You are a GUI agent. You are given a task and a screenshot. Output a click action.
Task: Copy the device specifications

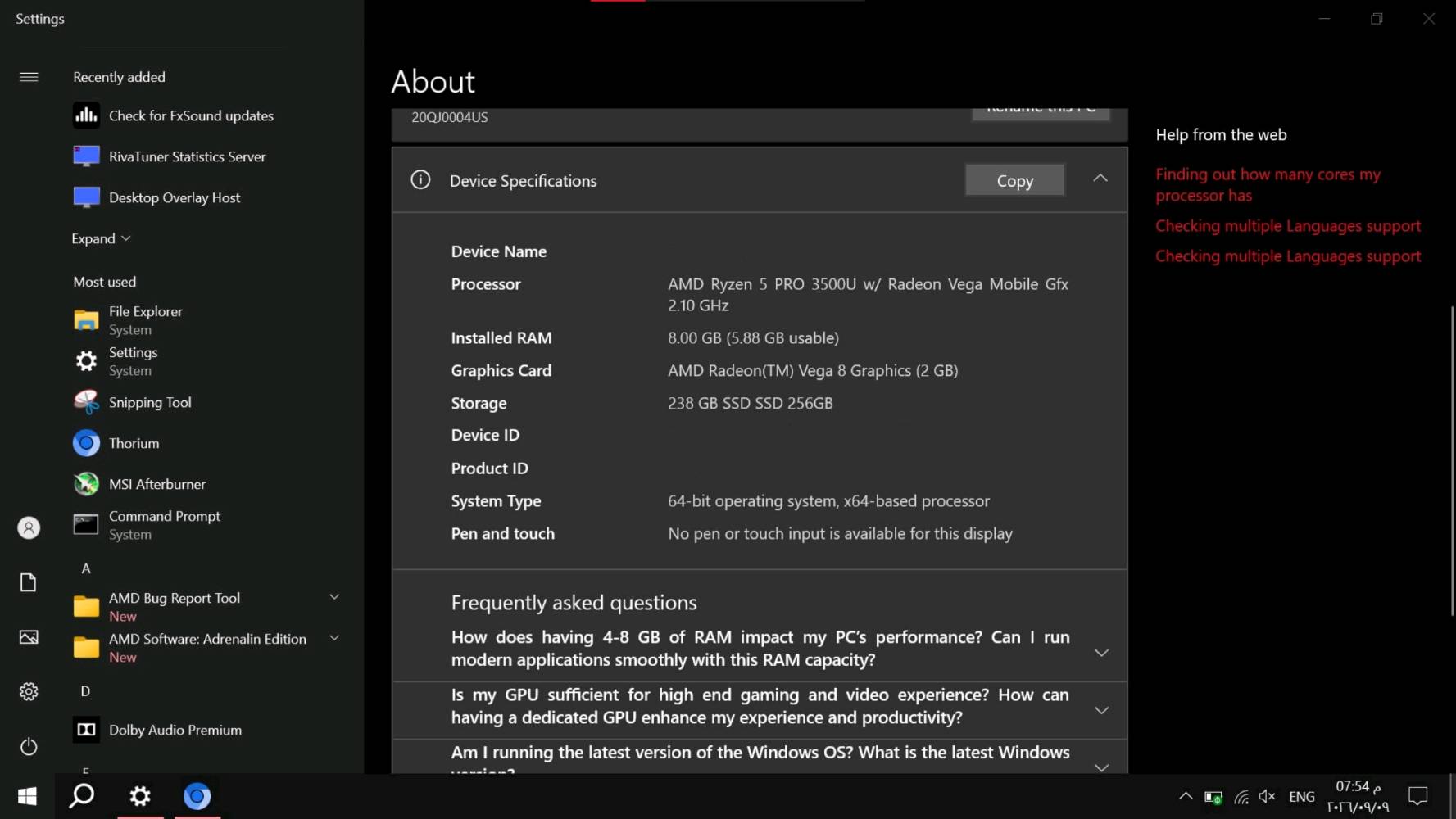1015,180
